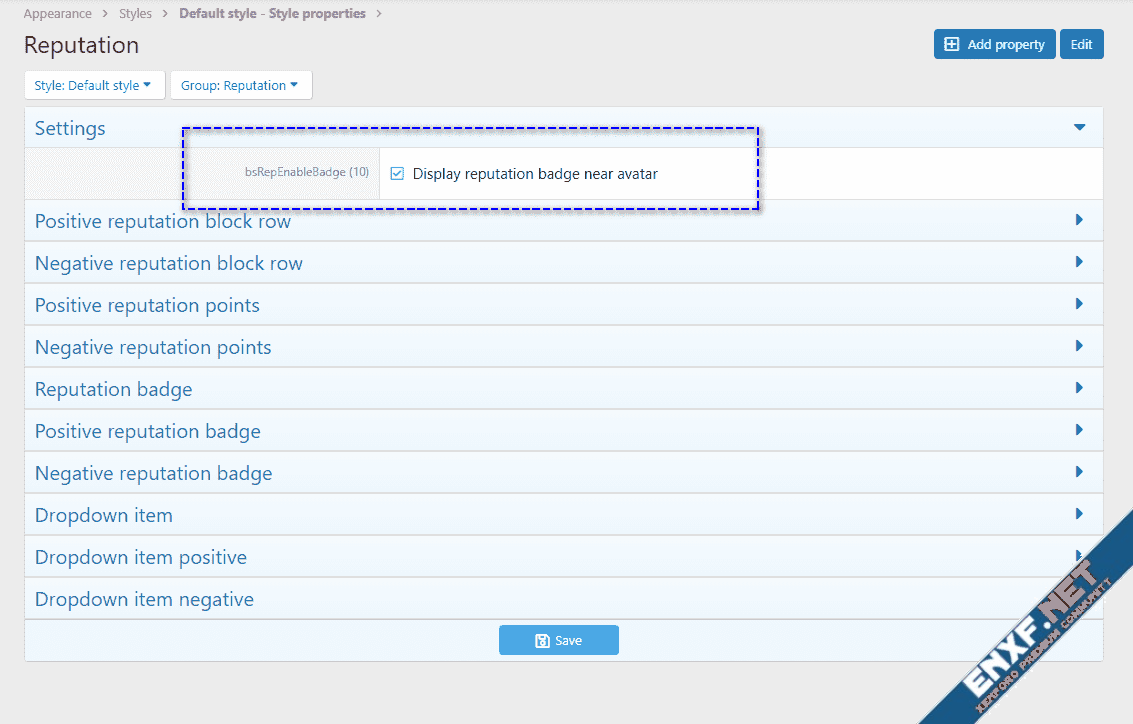1133x724 pixels.
Task: Collapse the Settings section arrow
Action: [1080, 127]
